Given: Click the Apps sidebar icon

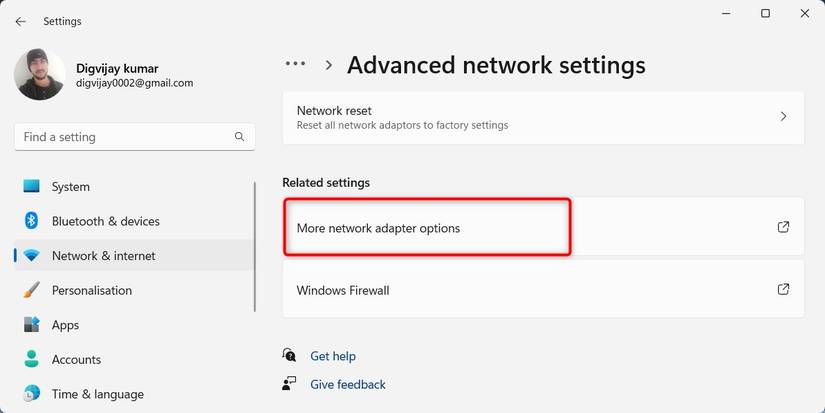Looking at the screenshot, I should click(x=32, y=325).
